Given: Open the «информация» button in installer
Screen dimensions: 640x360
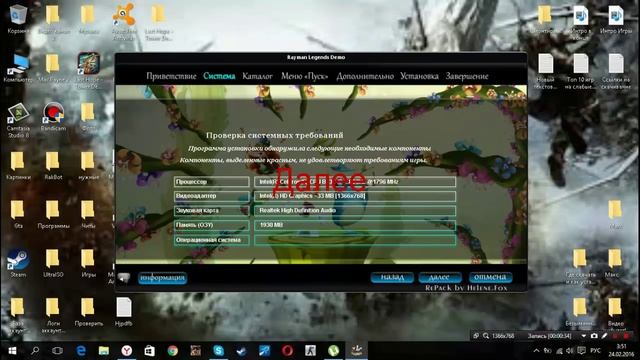Looking at the screenshot, I should tap(162, 278).
